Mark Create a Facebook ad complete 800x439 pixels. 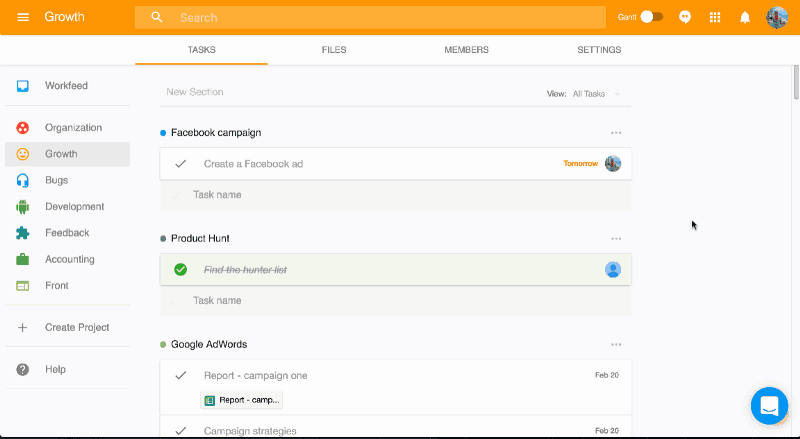(181, 164)
